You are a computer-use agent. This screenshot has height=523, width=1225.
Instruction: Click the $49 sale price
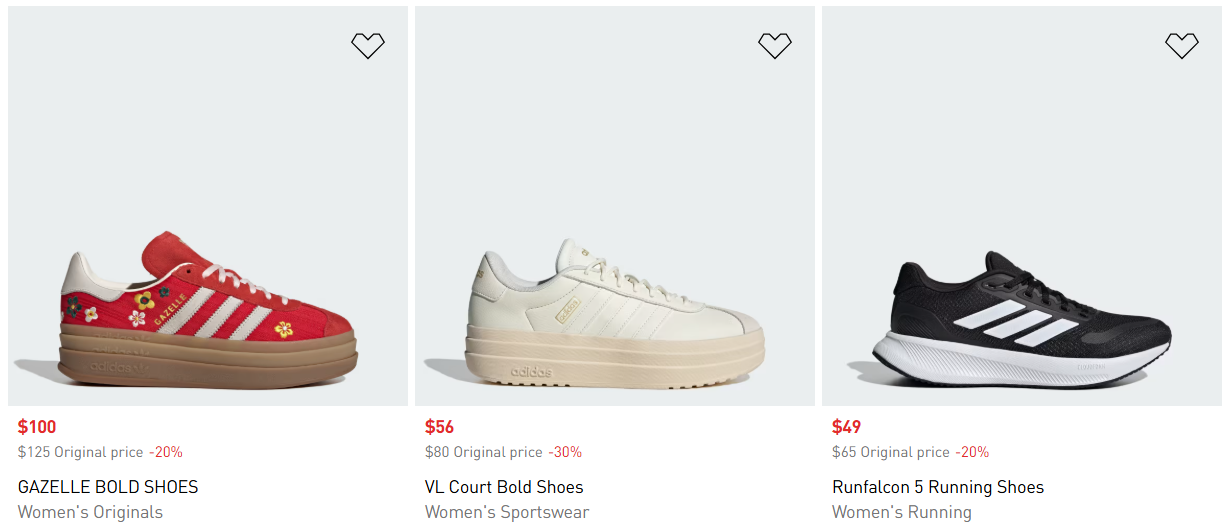pyautogui.click(x=846, y=427)
